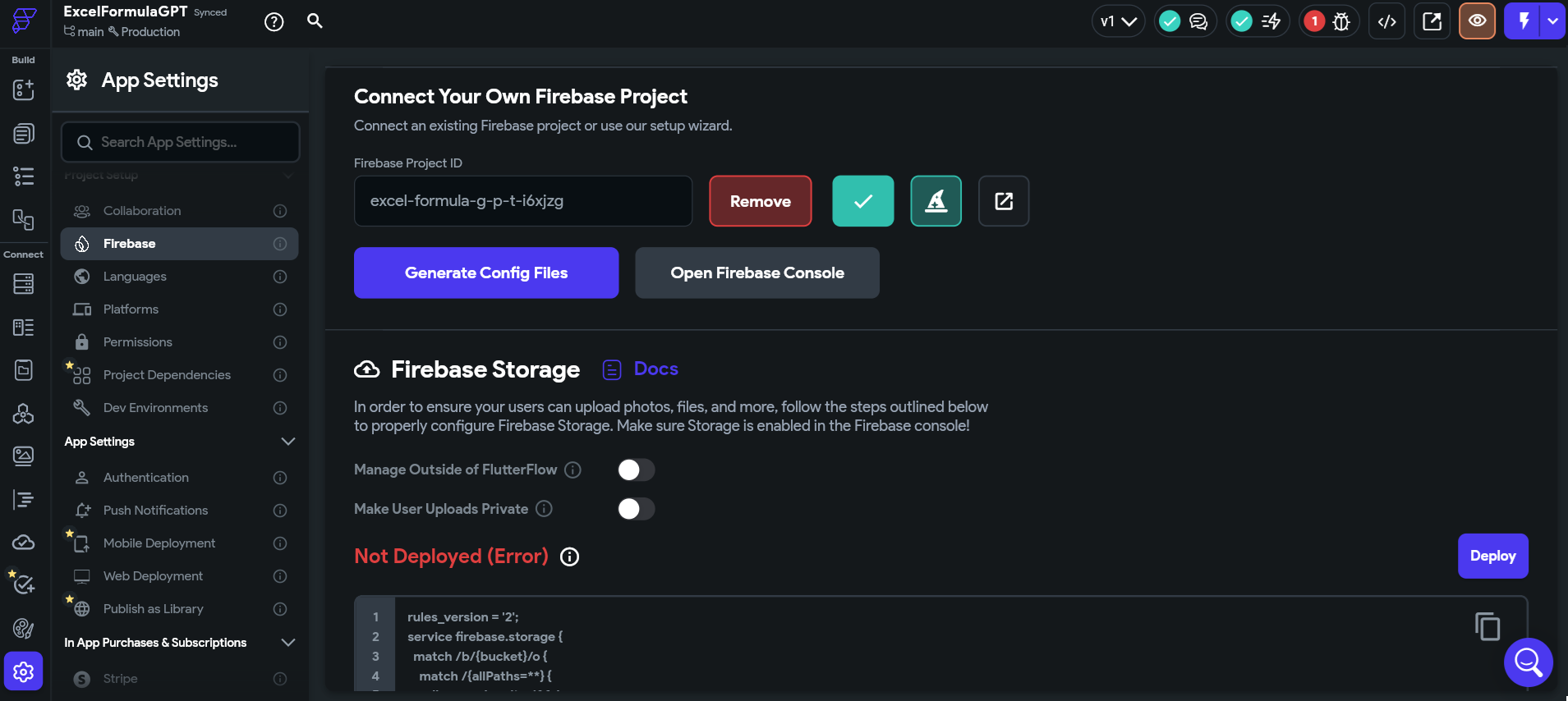Click the FlutterFlow logo
This screenshot has width=1568, height=701.
[24, 21]
